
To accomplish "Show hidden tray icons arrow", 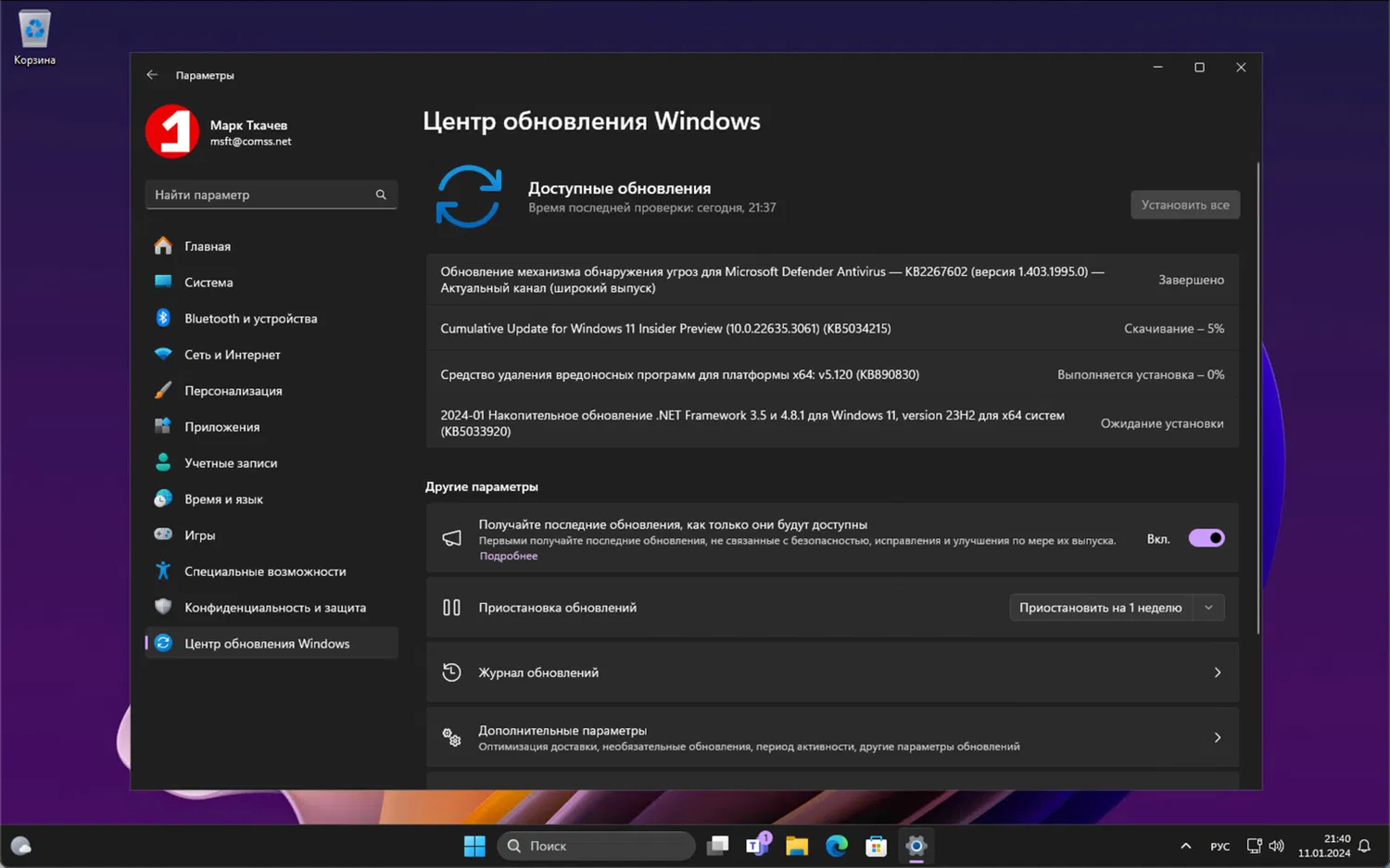I will 1185,846.
